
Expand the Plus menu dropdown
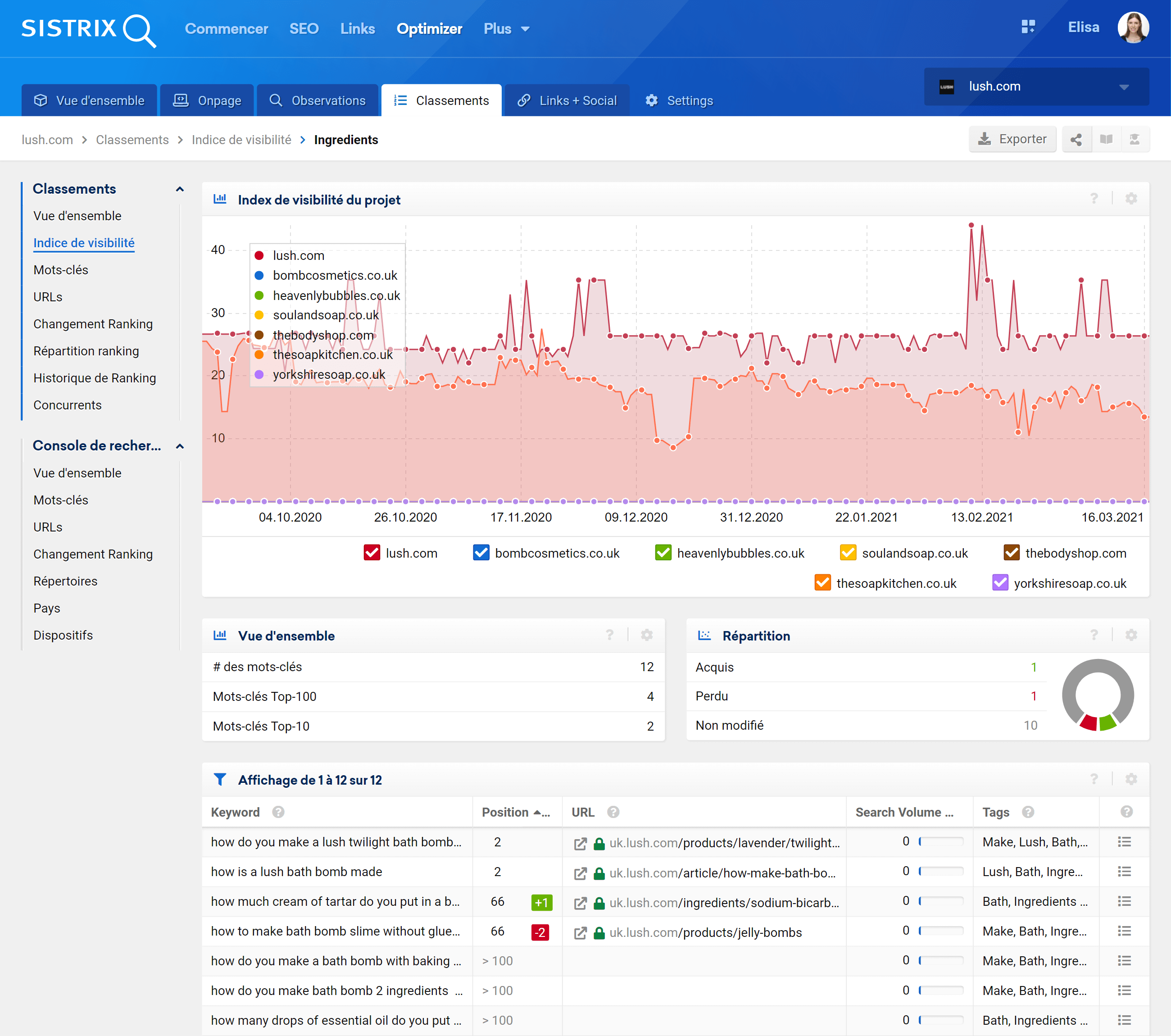506,29
